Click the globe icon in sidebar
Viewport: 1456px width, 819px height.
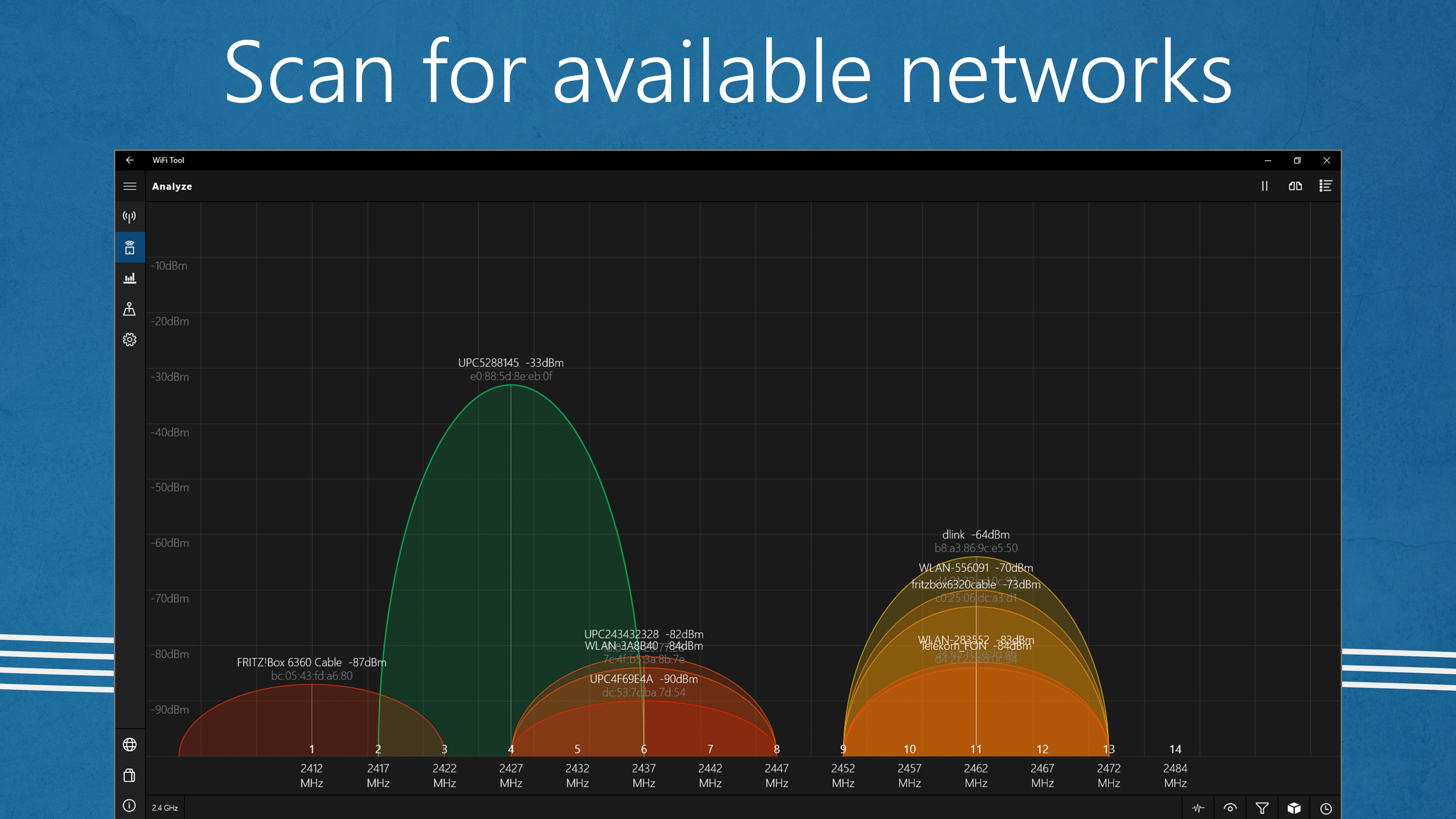click(129, 744)
